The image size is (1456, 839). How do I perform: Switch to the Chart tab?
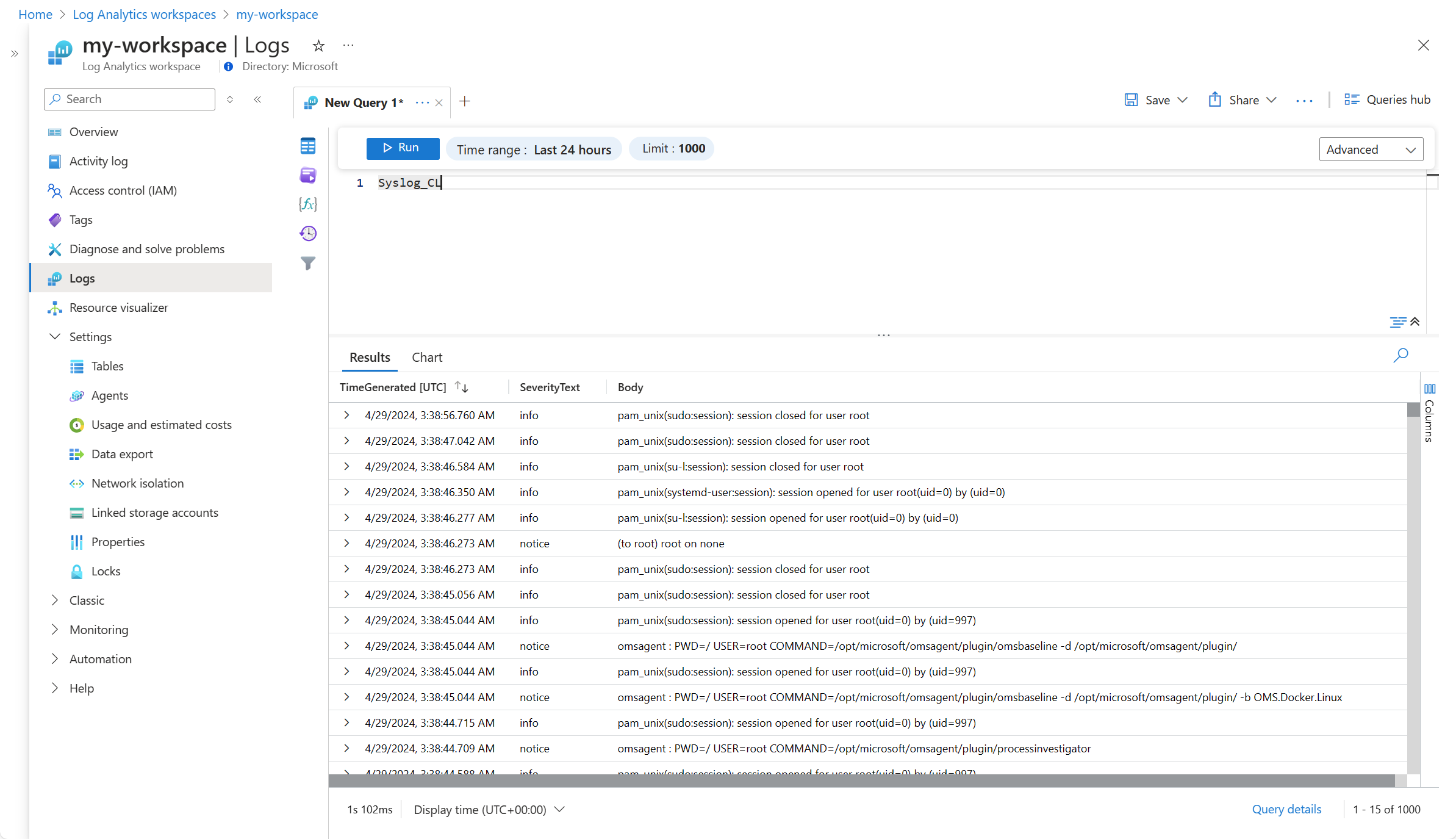point(426,358)
